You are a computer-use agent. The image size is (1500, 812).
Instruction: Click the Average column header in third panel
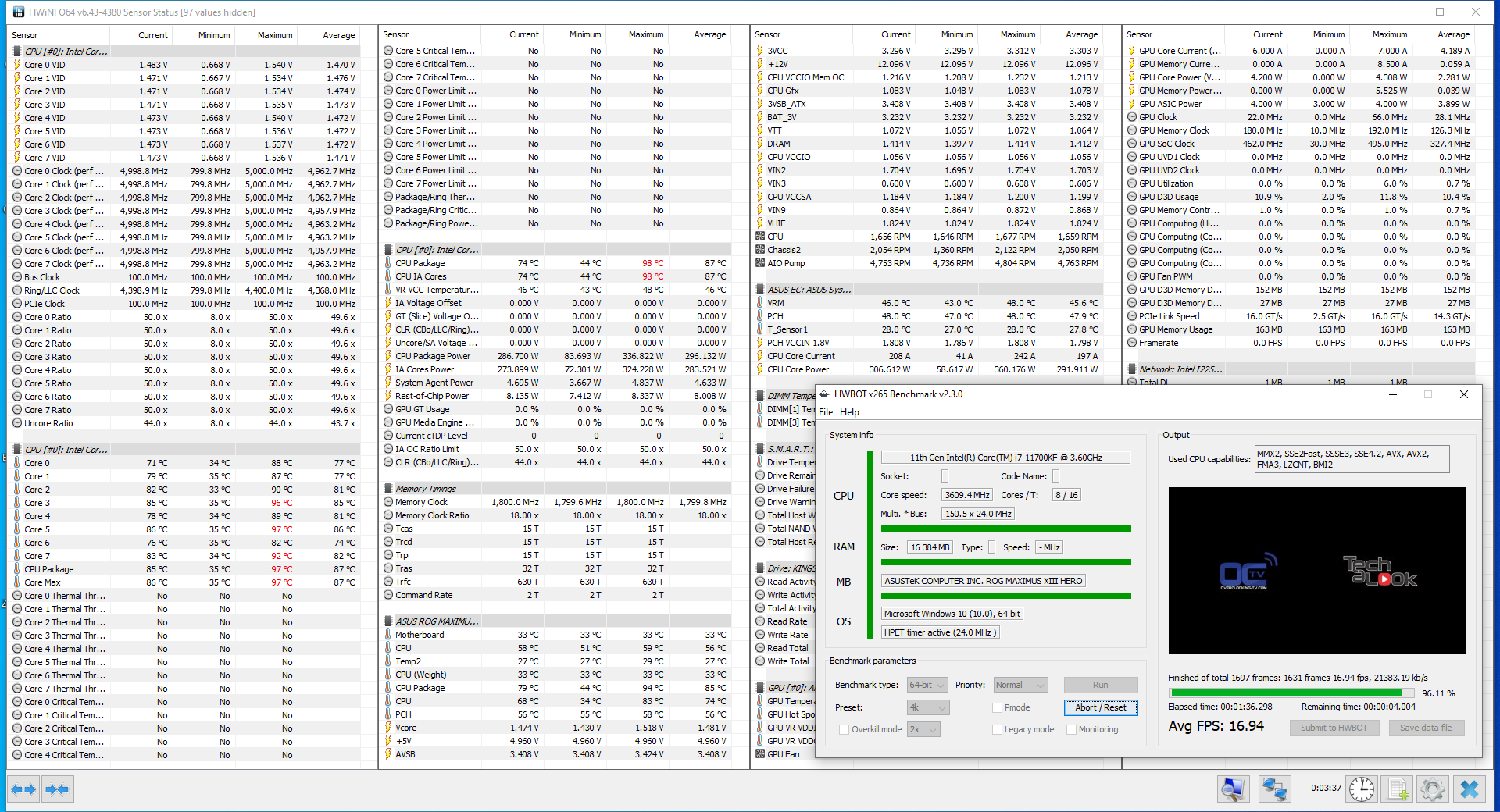click(1072, 34)
